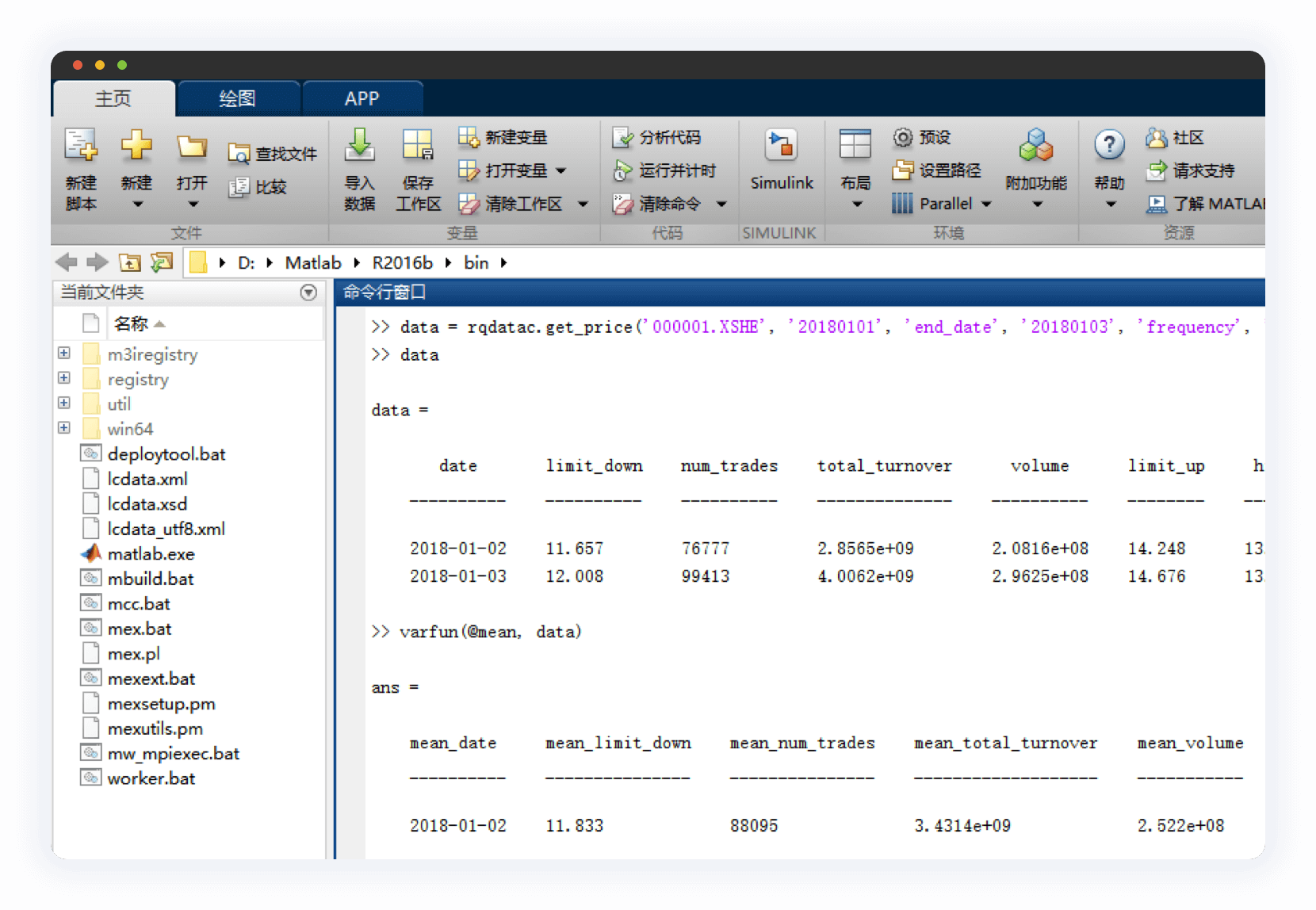Viewport: 1316px width, 910px height.
Task: Expand the m3iregistry folder
Action: 64,354
